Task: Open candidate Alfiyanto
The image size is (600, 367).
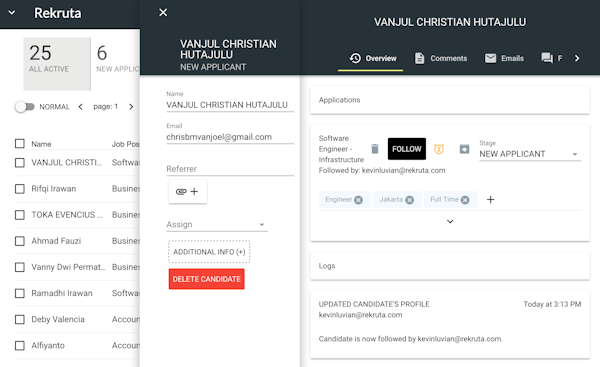Action: [48, 346]
